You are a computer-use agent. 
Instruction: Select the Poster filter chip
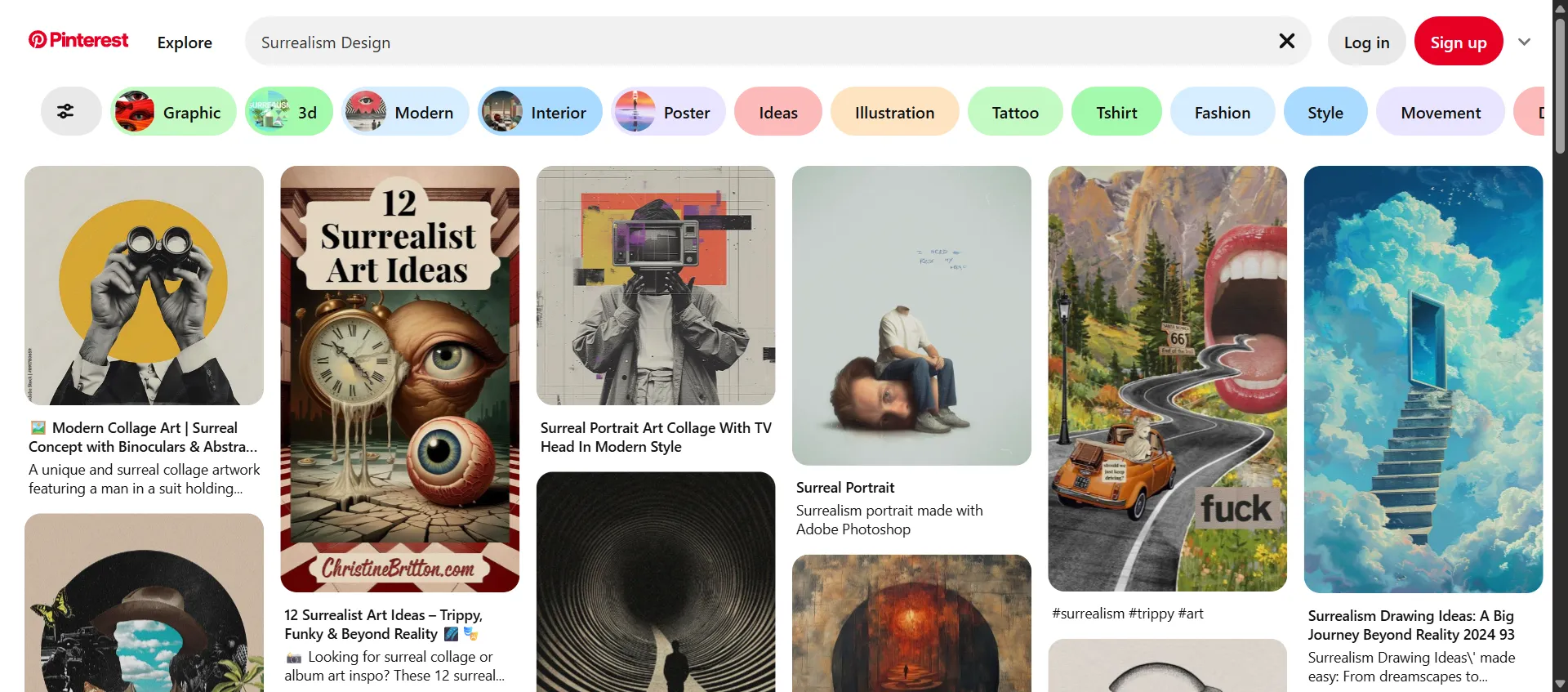[668, 112]
